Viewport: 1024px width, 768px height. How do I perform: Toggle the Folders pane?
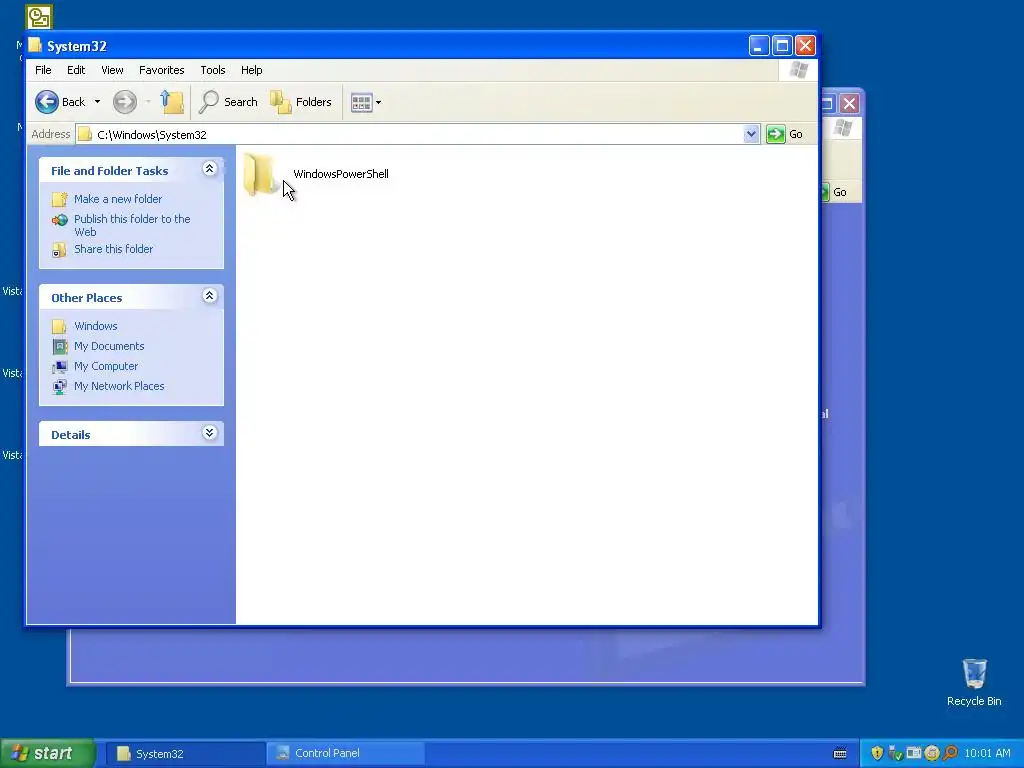click(301, 102)
